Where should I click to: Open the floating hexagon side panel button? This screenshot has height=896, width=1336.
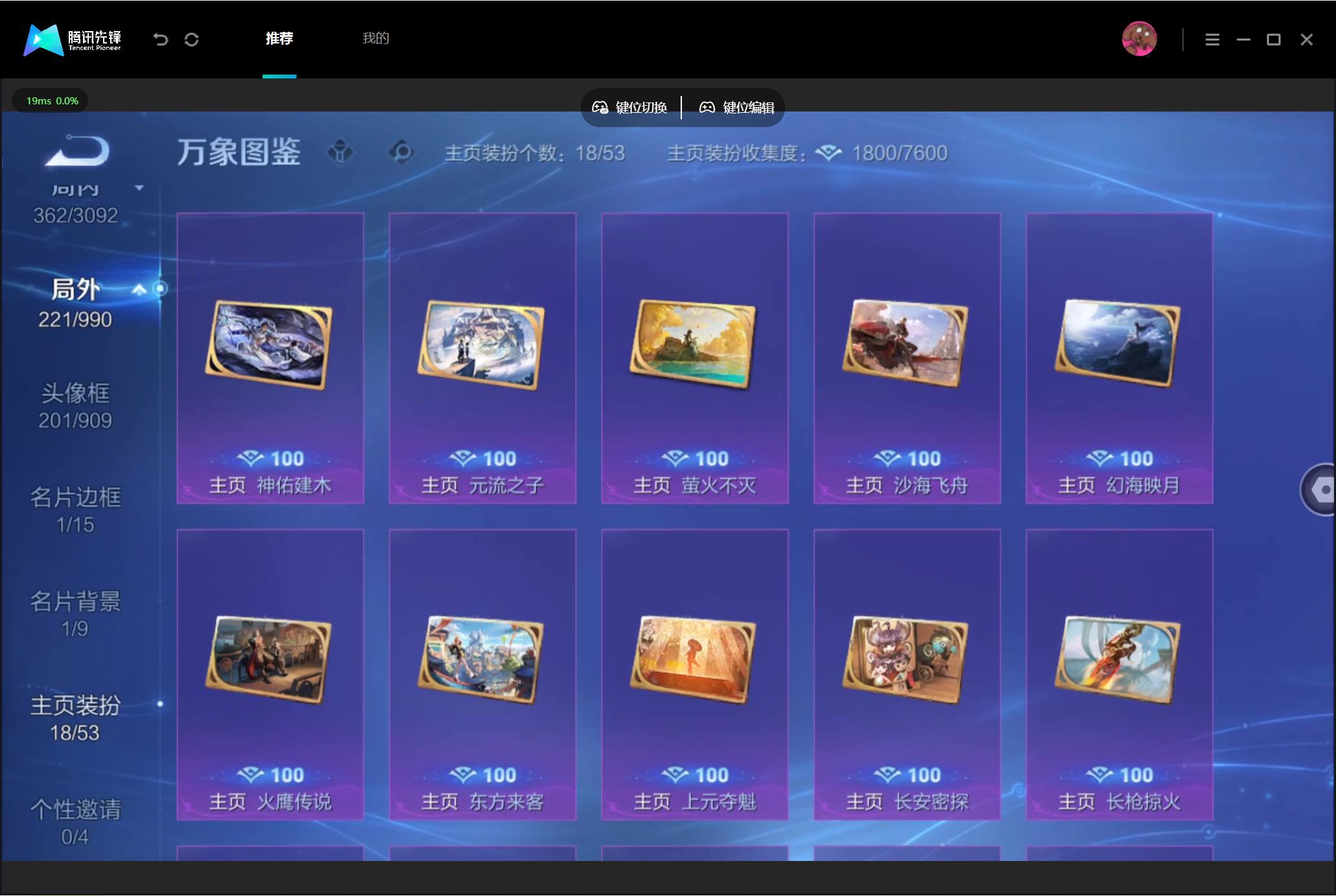click(x=1318, y=489)
